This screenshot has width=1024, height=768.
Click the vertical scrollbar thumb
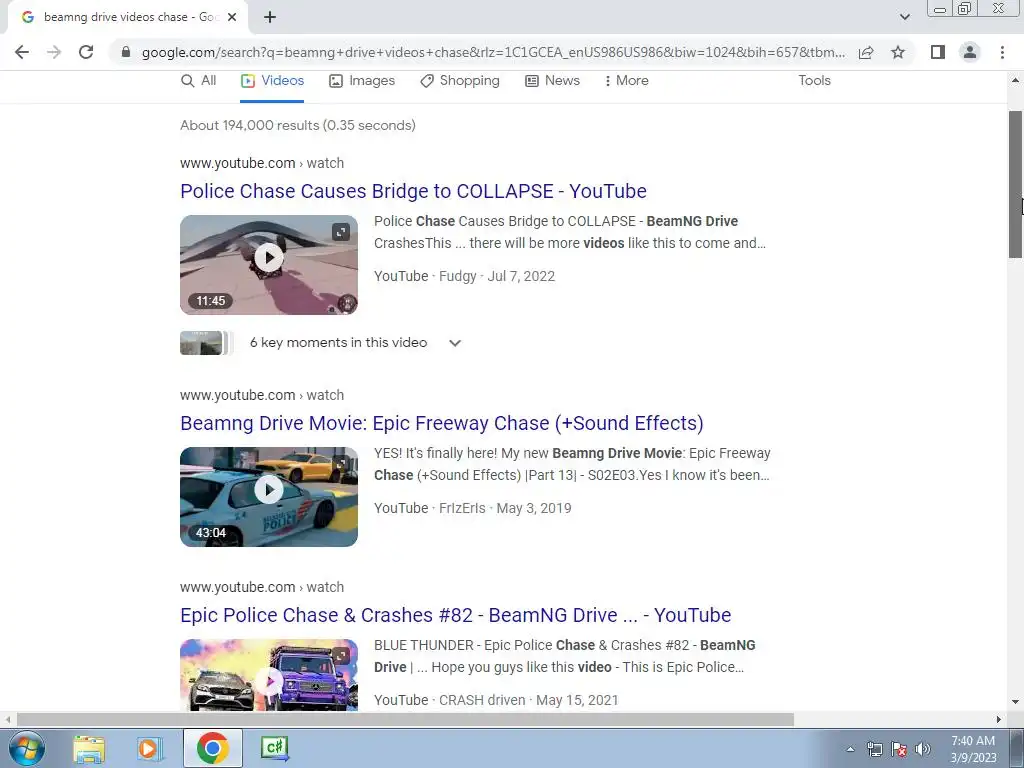tap(1016, 184)
